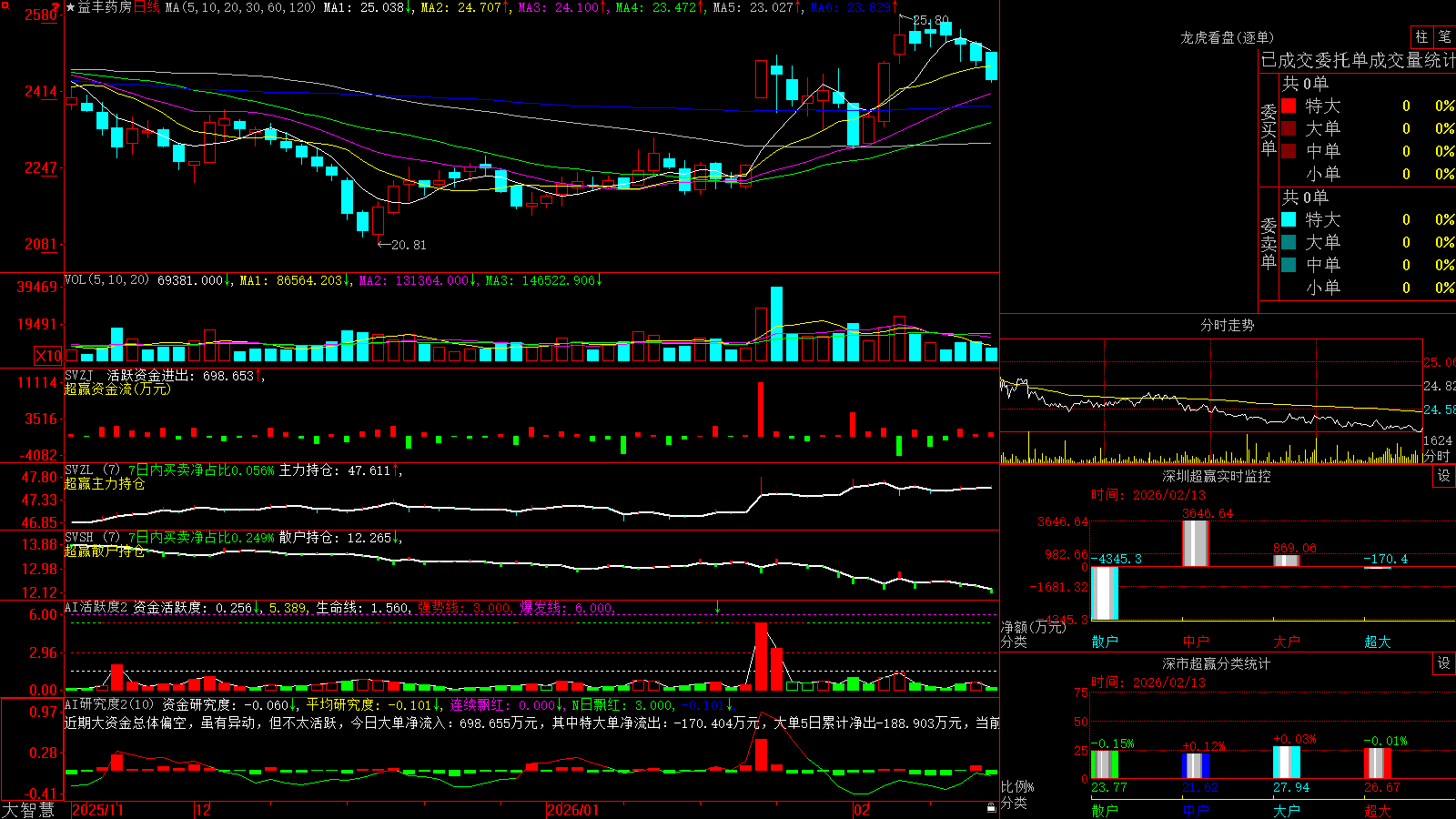
Task: Click the VOL(5,10,20) indicator label
Action: 106,280
